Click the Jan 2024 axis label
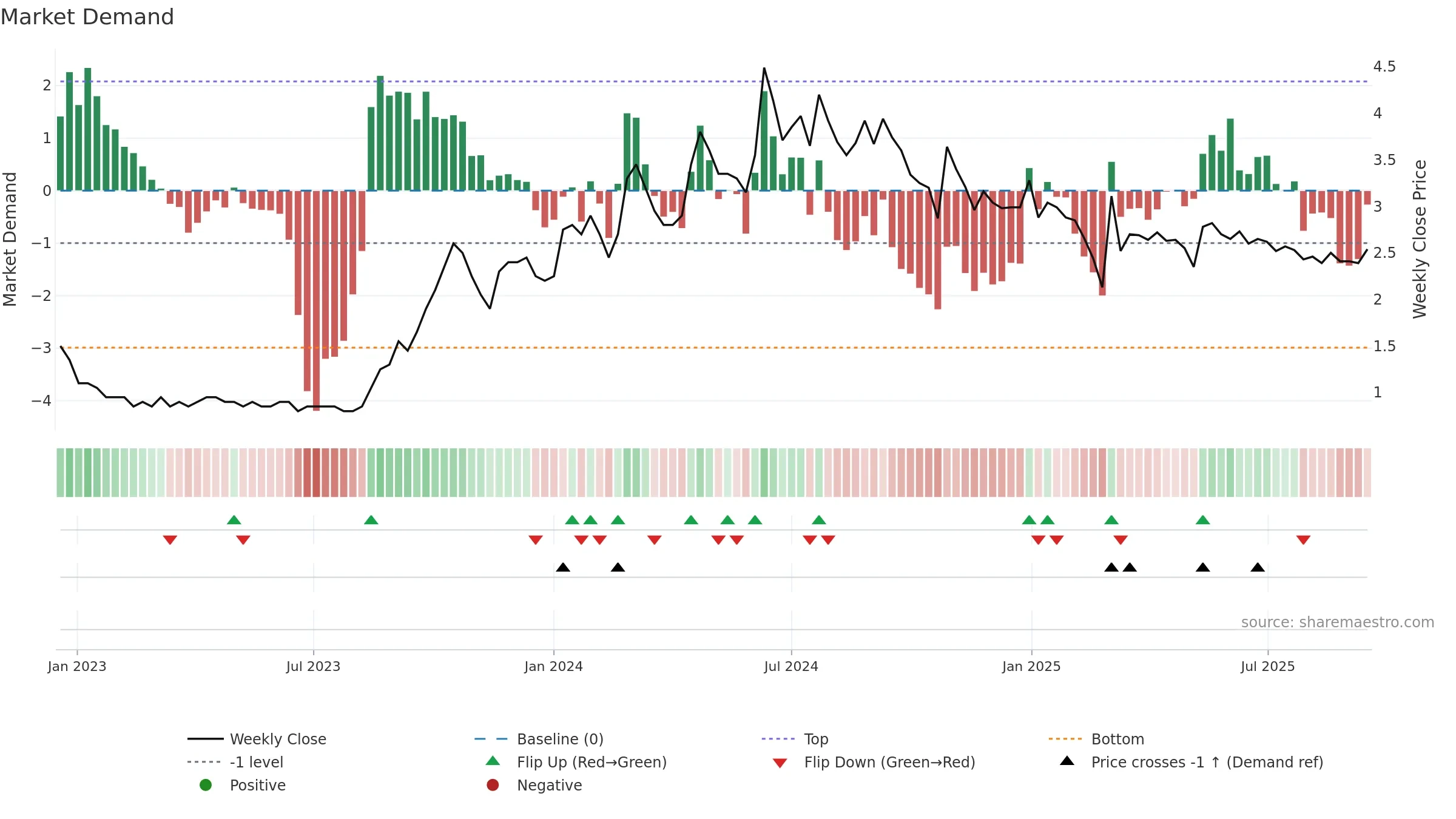Screen dimensions: 1456x819 point(553,666)
